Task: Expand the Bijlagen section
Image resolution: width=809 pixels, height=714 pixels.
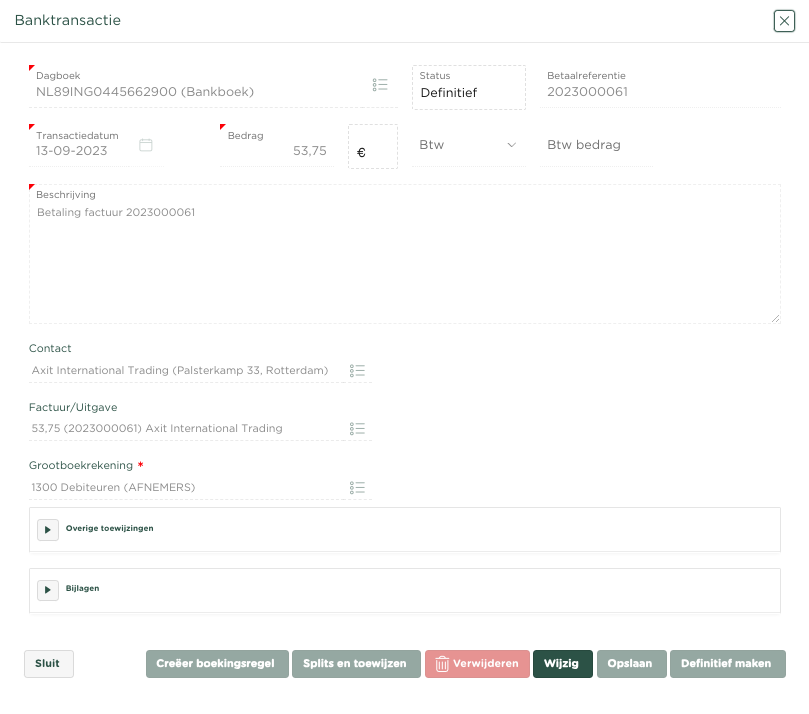Action: coord(48,590)
